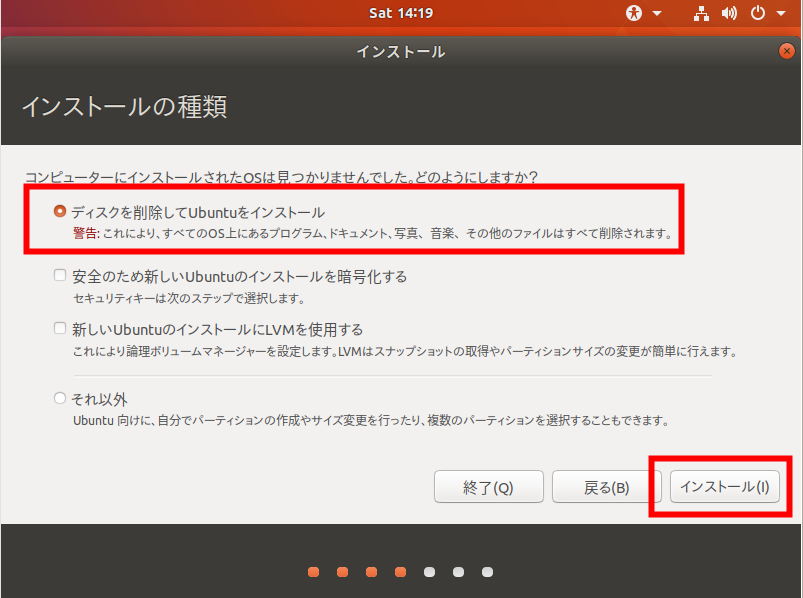Click the 戻る(B) back button

(x=606, y=487)
